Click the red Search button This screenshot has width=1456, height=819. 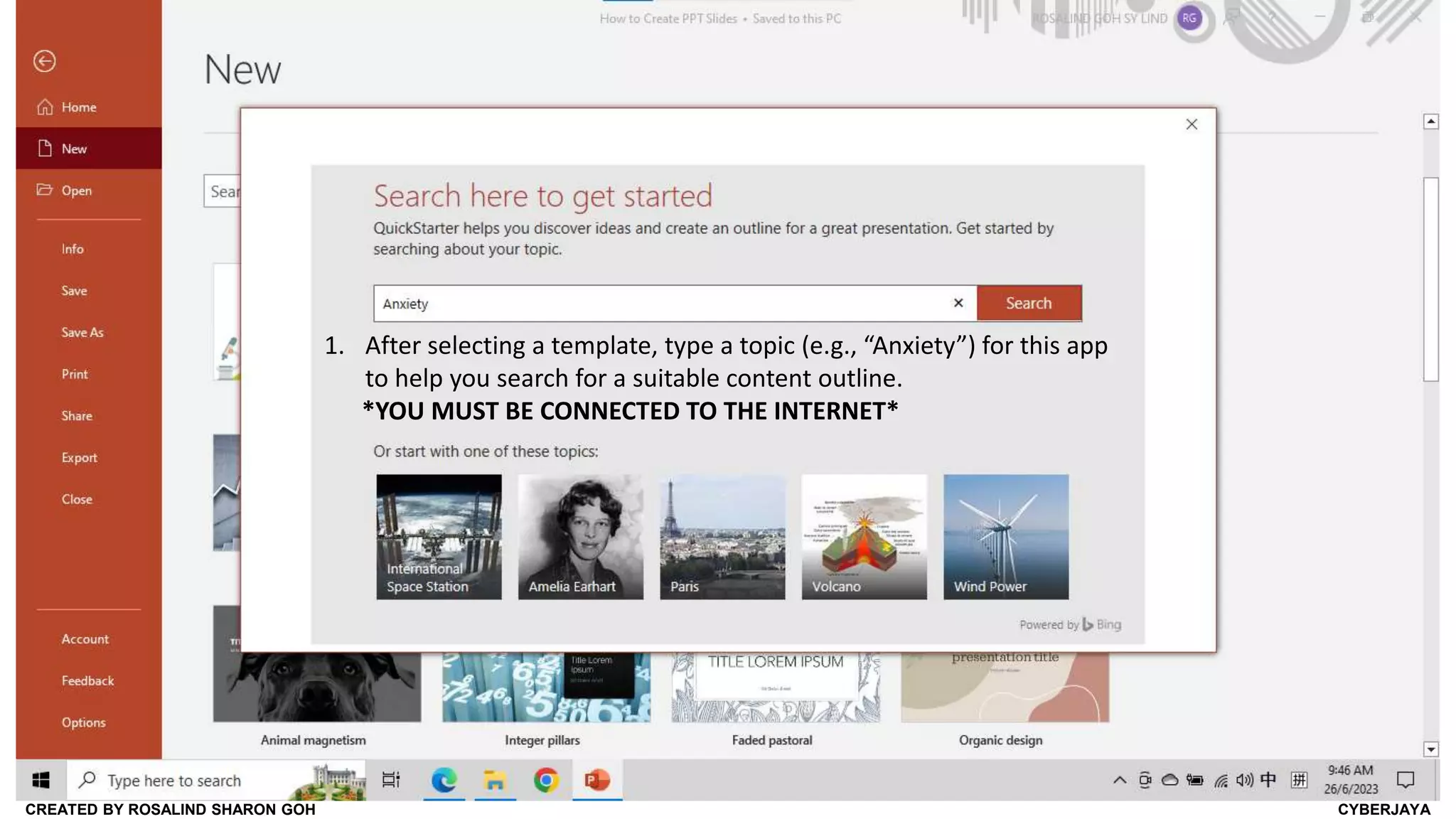click(x=1029, y=304)
